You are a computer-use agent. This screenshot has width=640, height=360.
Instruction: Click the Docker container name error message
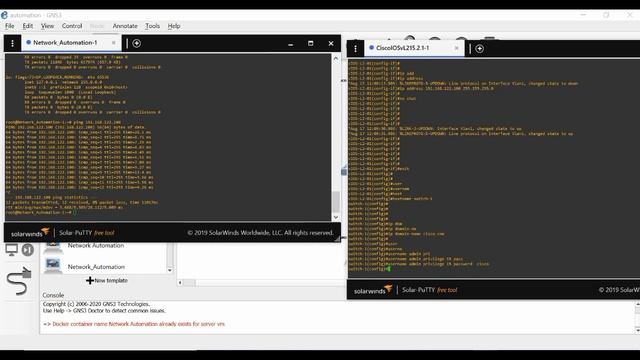[134, 324]
